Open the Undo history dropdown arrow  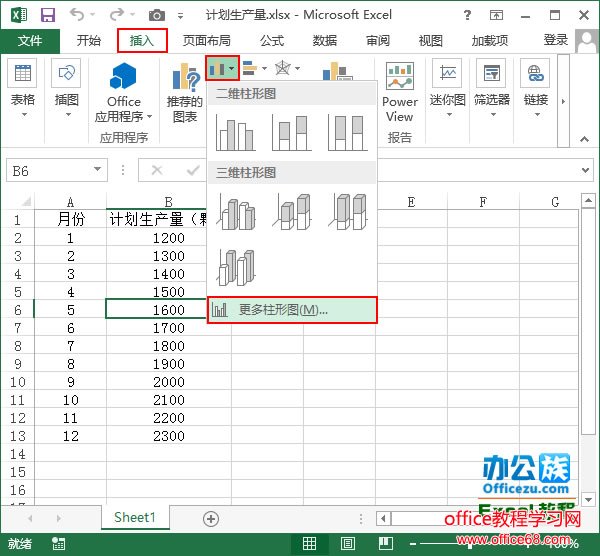pos(92,15)
